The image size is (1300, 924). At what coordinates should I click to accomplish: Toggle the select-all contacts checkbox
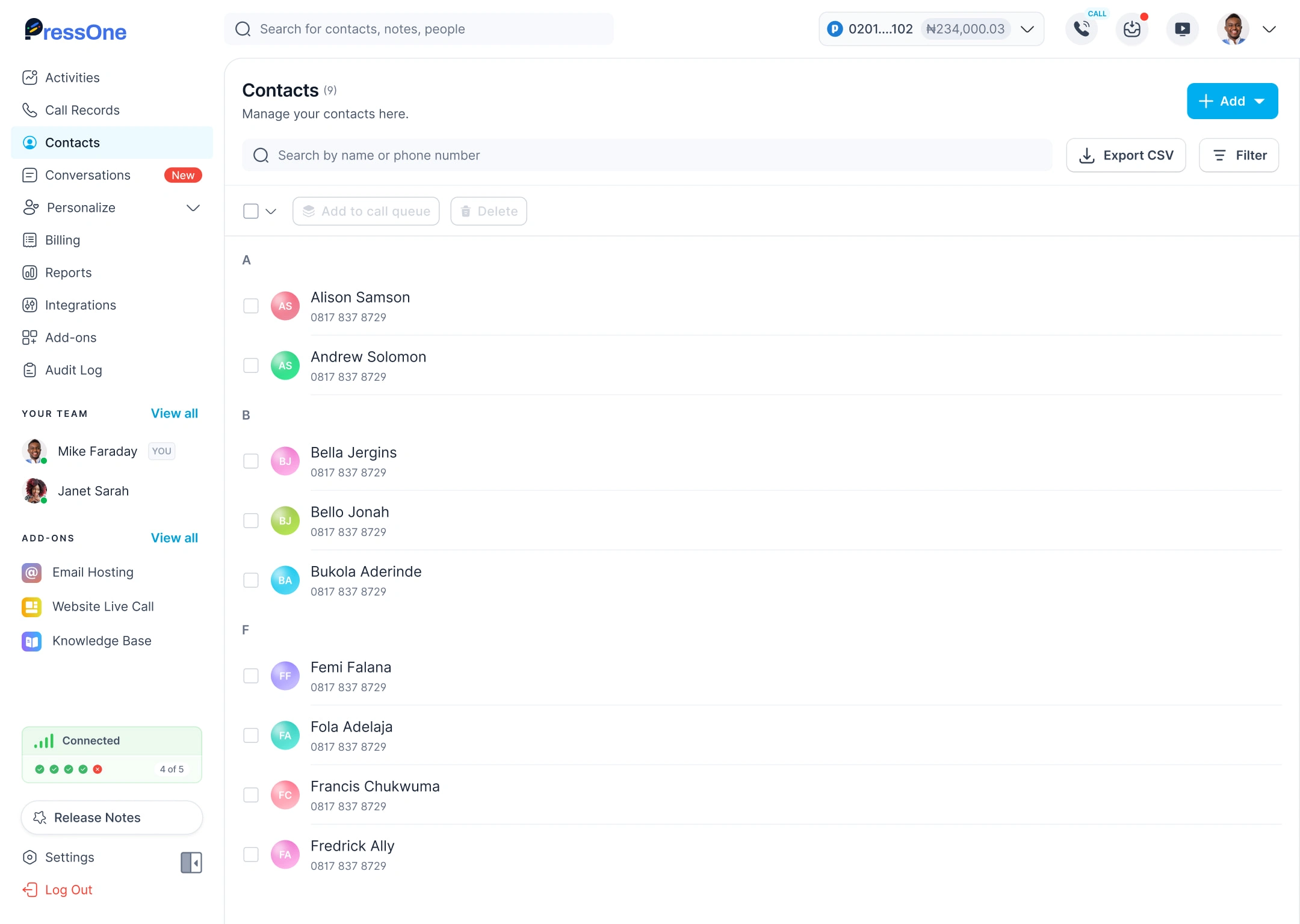click(251, 211)
